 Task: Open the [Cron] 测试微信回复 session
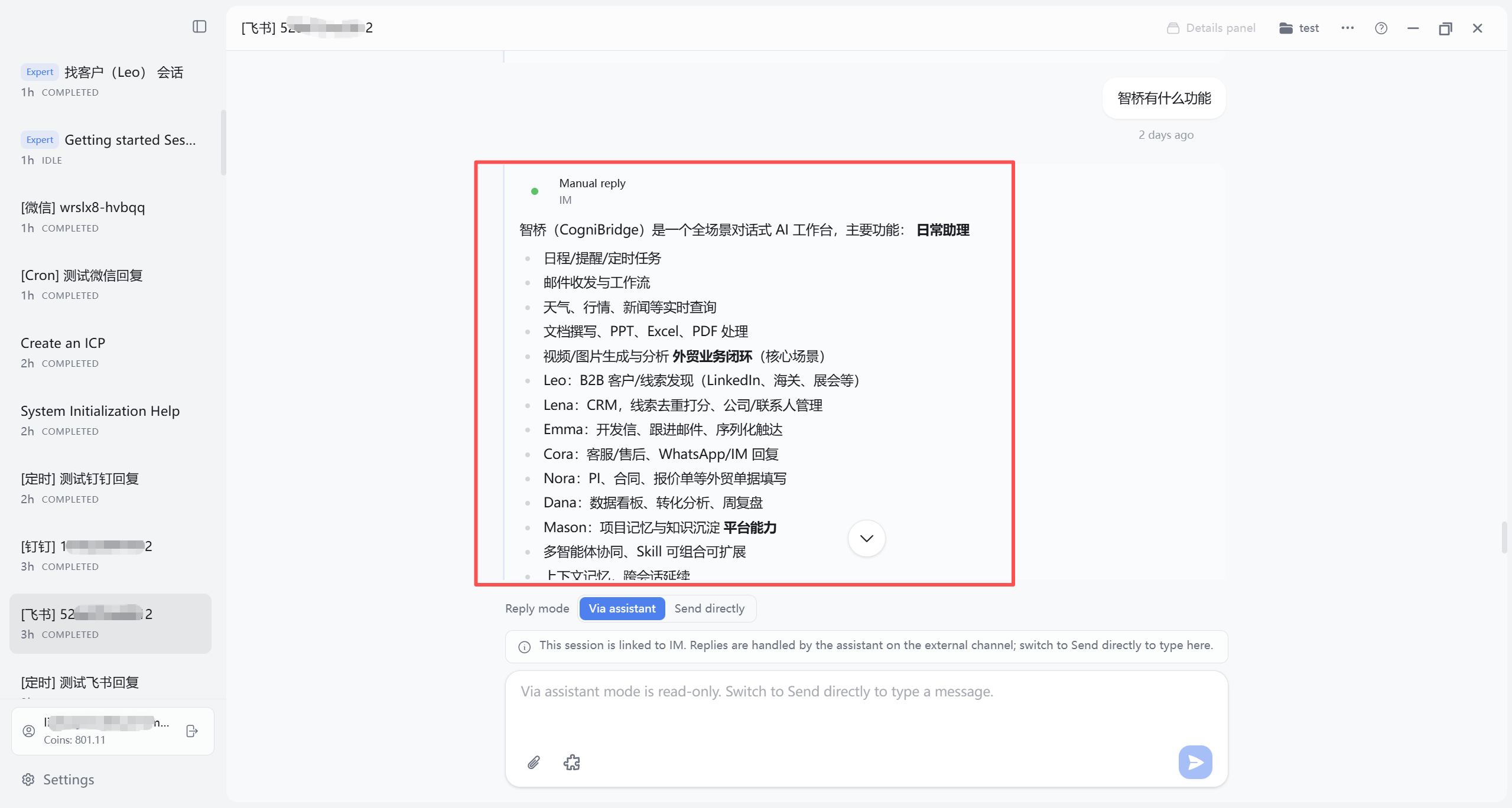click(110, 284)
